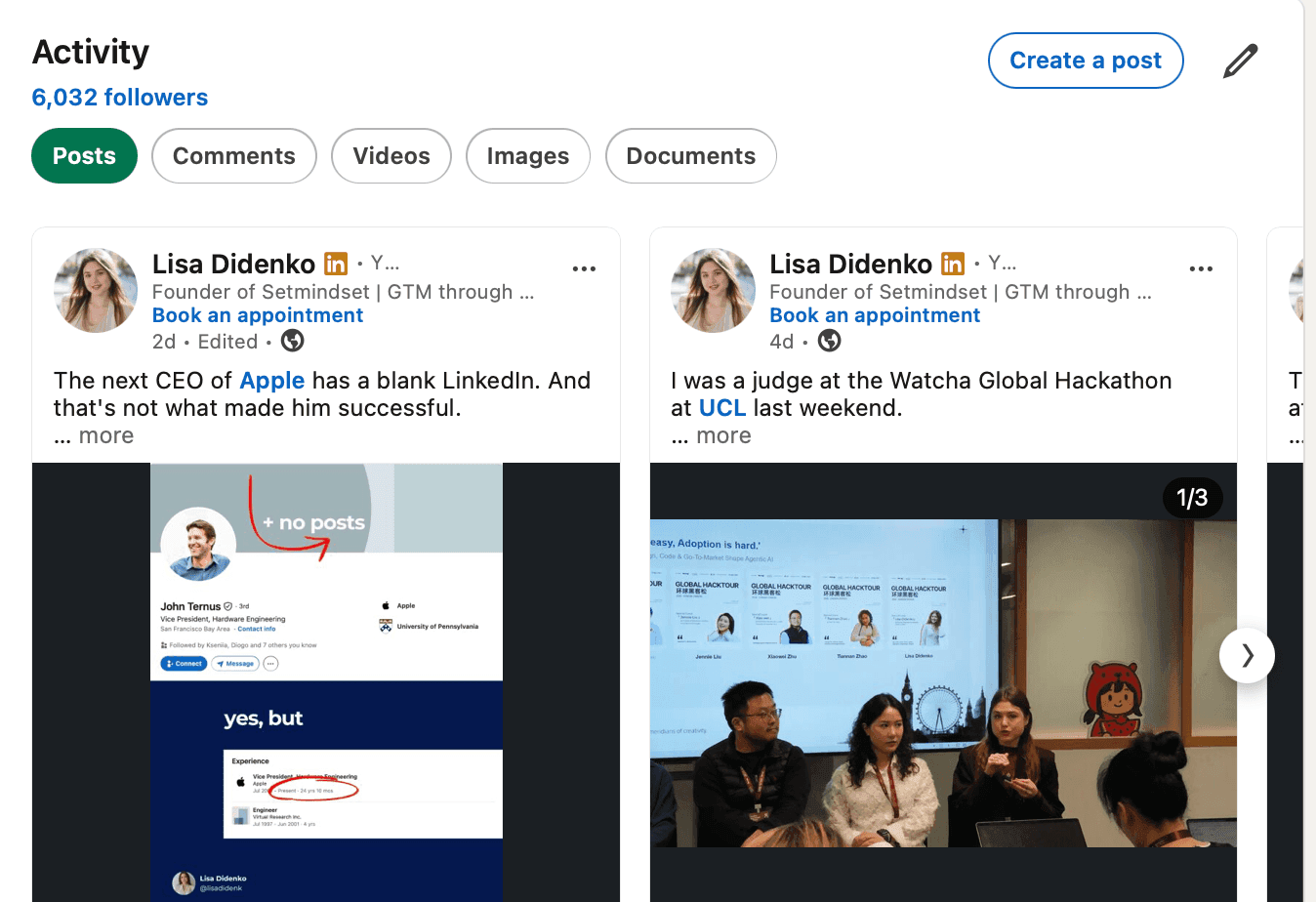Click the 1/3 image counter badge
The height and width of the screenshot is (902, 1316).
1192,498
